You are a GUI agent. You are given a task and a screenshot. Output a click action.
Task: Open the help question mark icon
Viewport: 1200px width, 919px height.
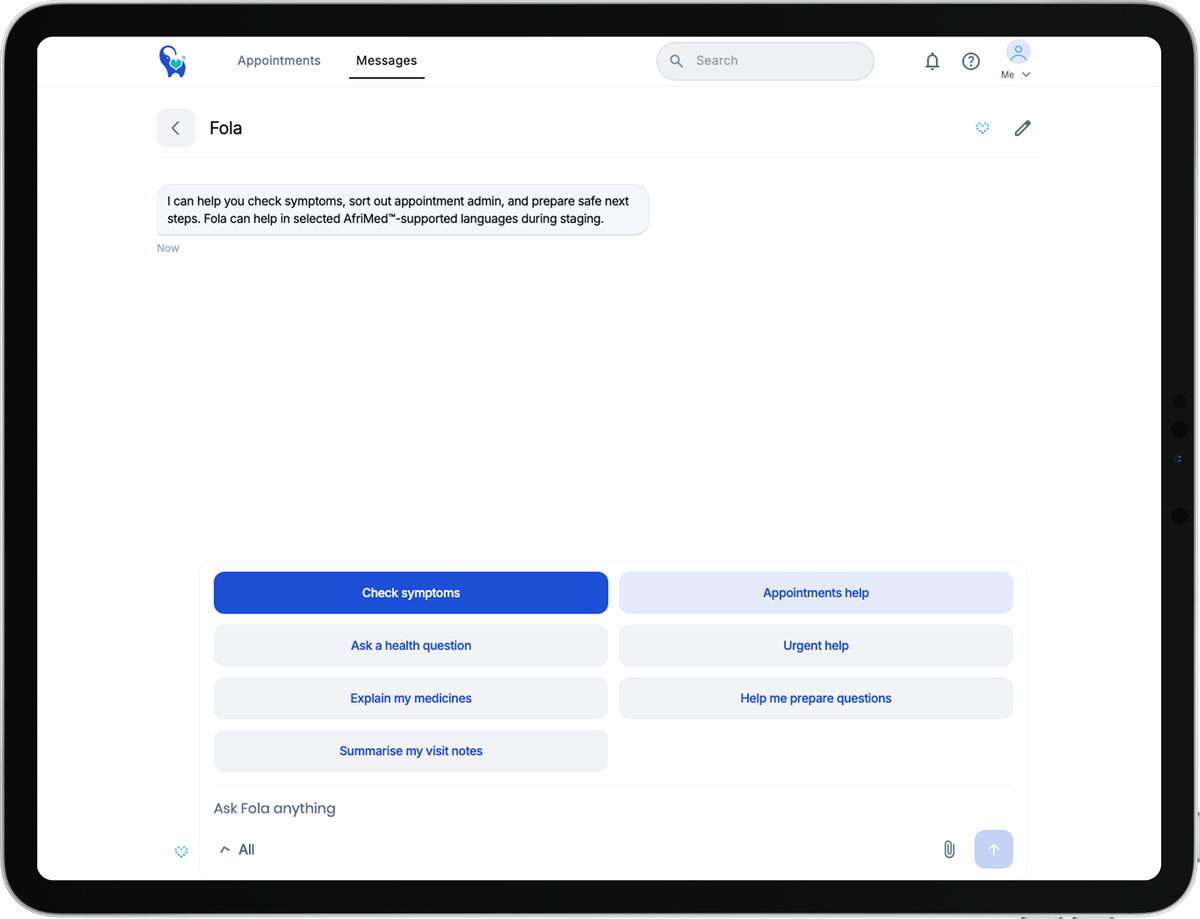[971, 61]
